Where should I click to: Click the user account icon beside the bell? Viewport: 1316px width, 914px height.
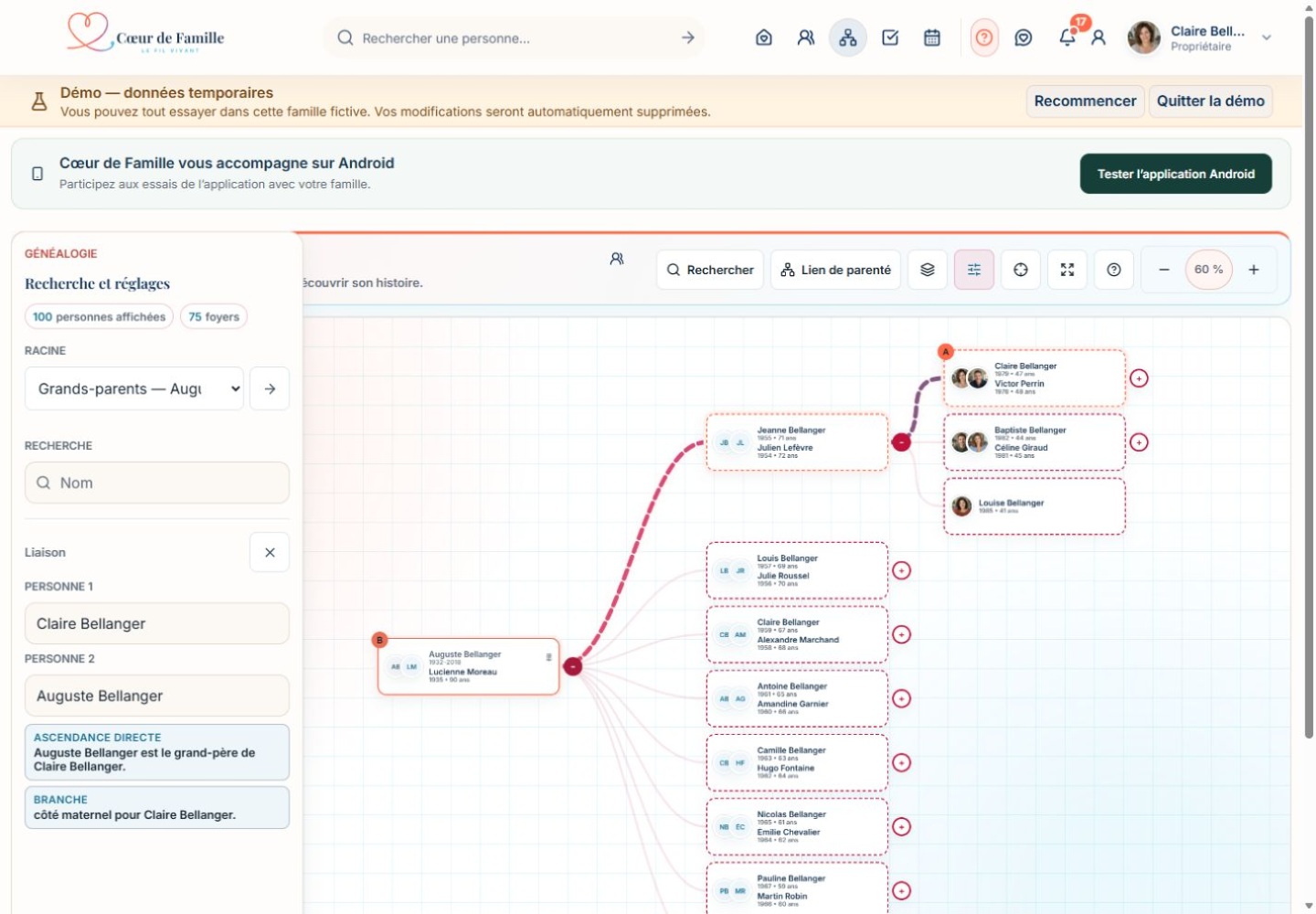pyautogui.click(x=1098, y=37)
